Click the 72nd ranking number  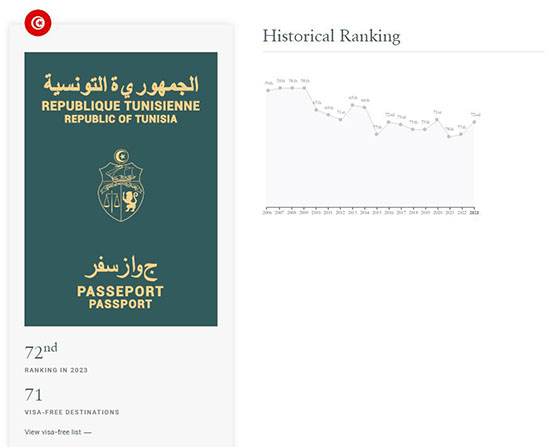41,352
